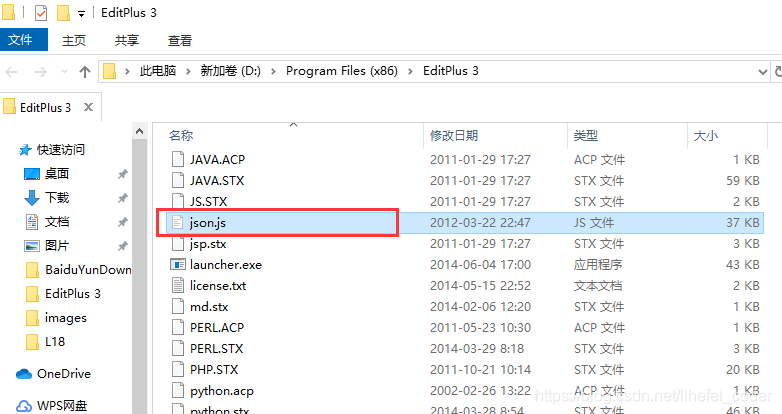
Task: Click 此电脑 in the address path
Action: (158, 71)
